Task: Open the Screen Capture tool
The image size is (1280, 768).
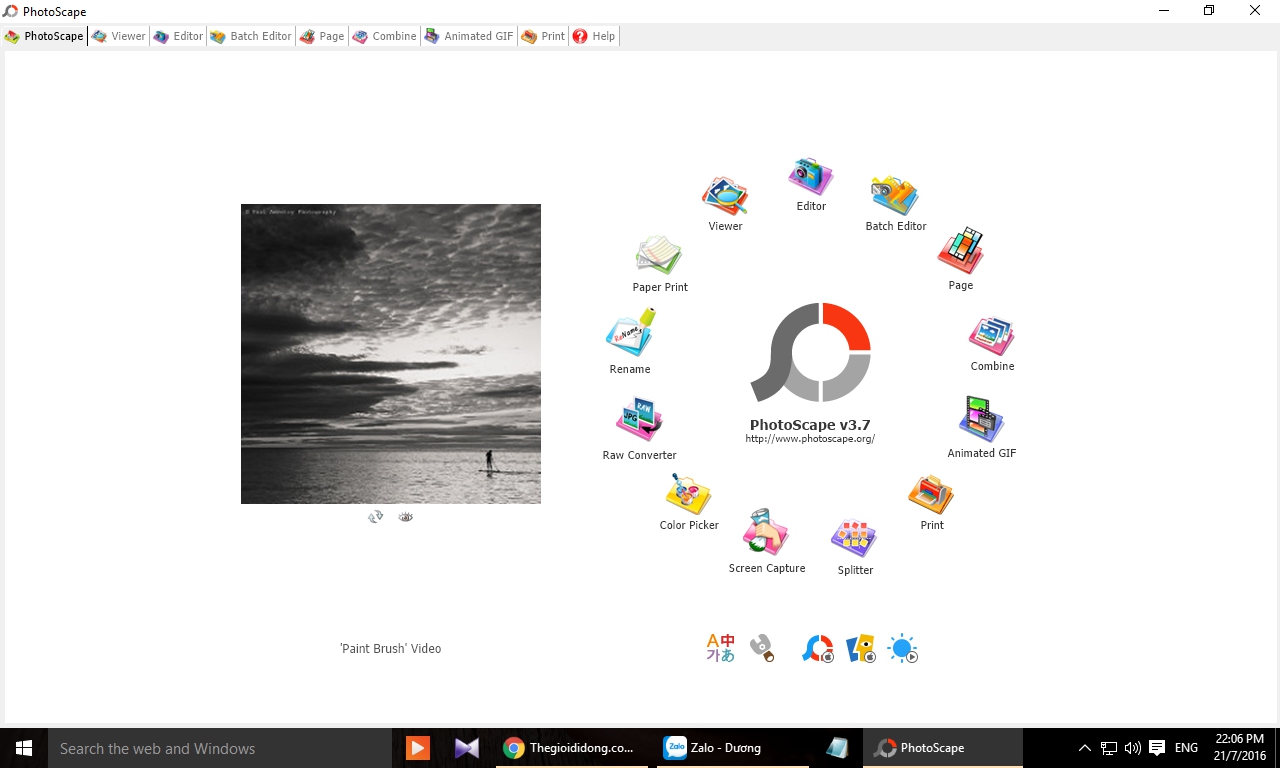Action: 766,533
